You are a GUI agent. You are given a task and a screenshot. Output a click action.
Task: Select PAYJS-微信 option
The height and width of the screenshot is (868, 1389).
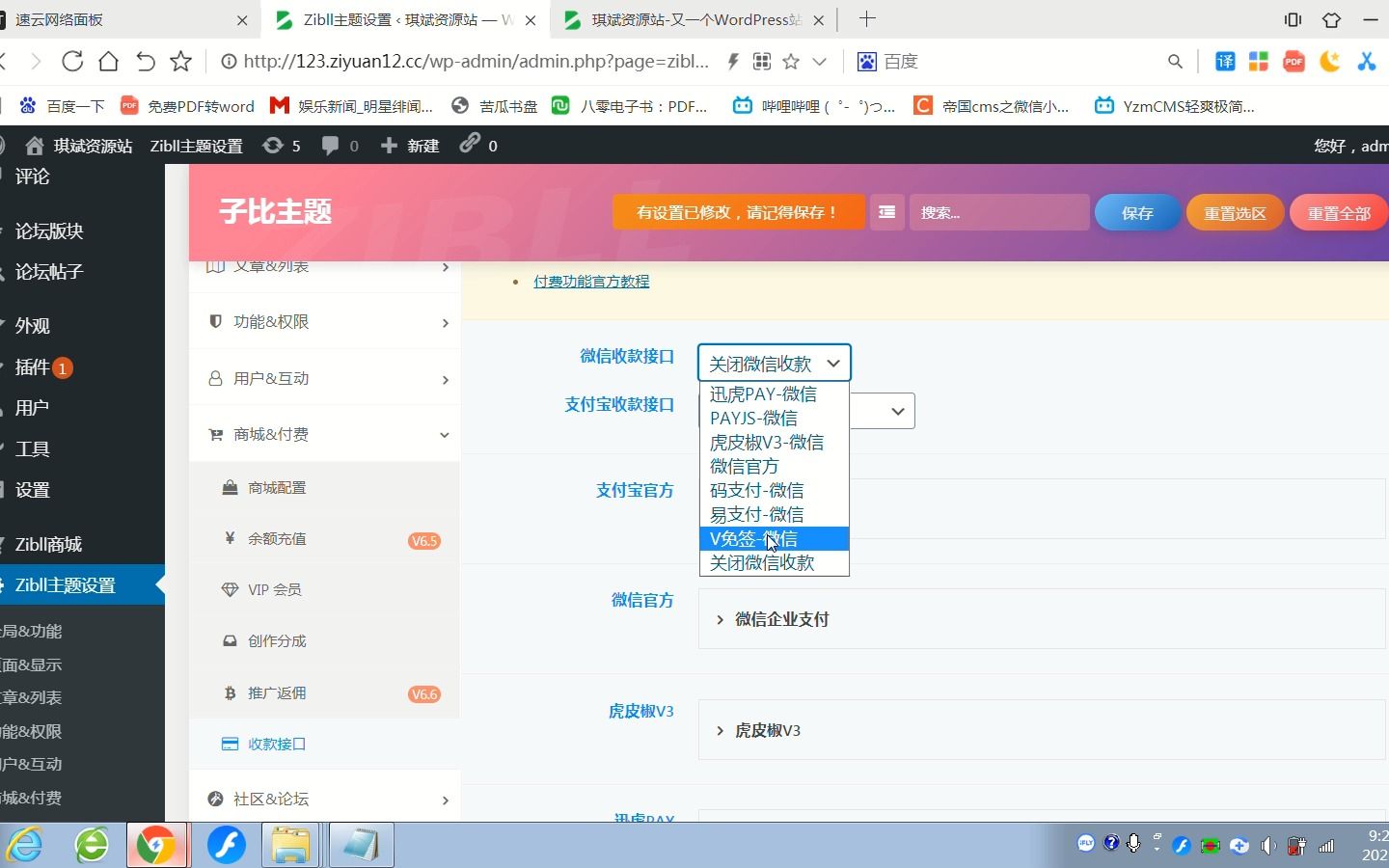[775, 419]
